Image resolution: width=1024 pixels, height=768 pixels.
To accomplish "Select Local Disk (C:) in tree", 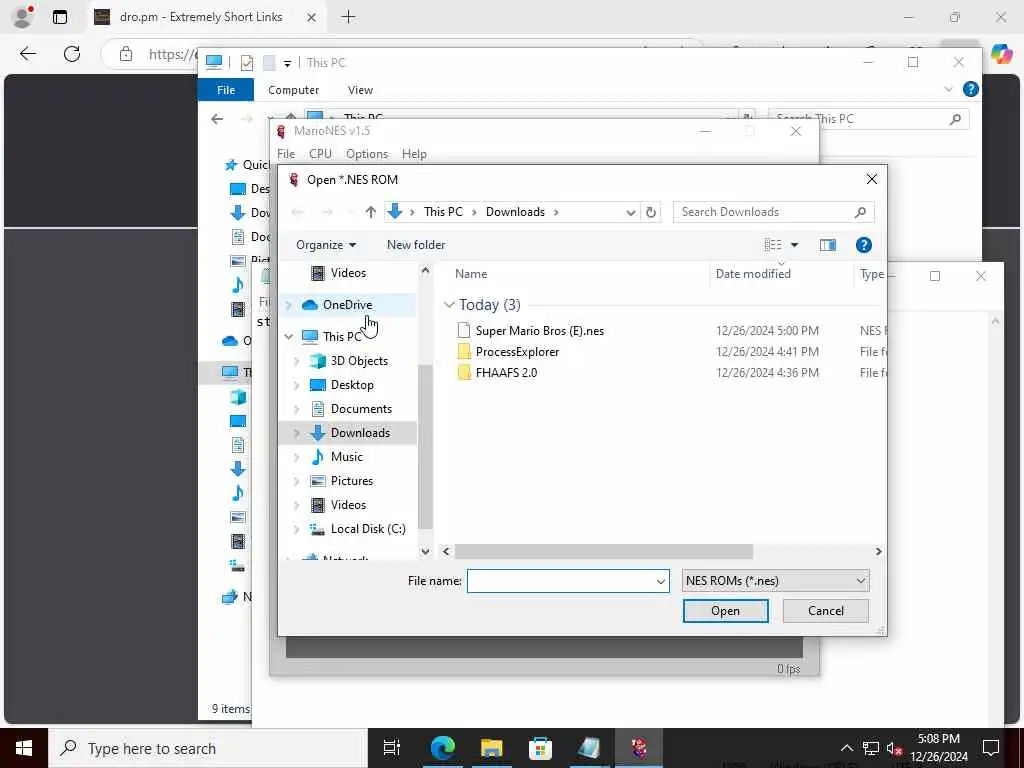I will click(368, 529).
